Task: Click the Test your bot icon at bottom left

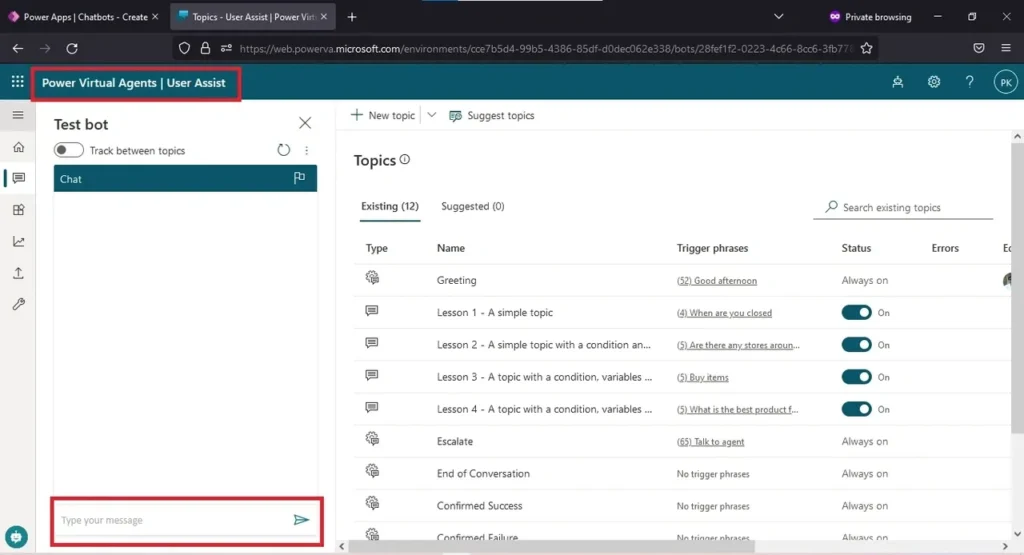Action: point(16,537)
